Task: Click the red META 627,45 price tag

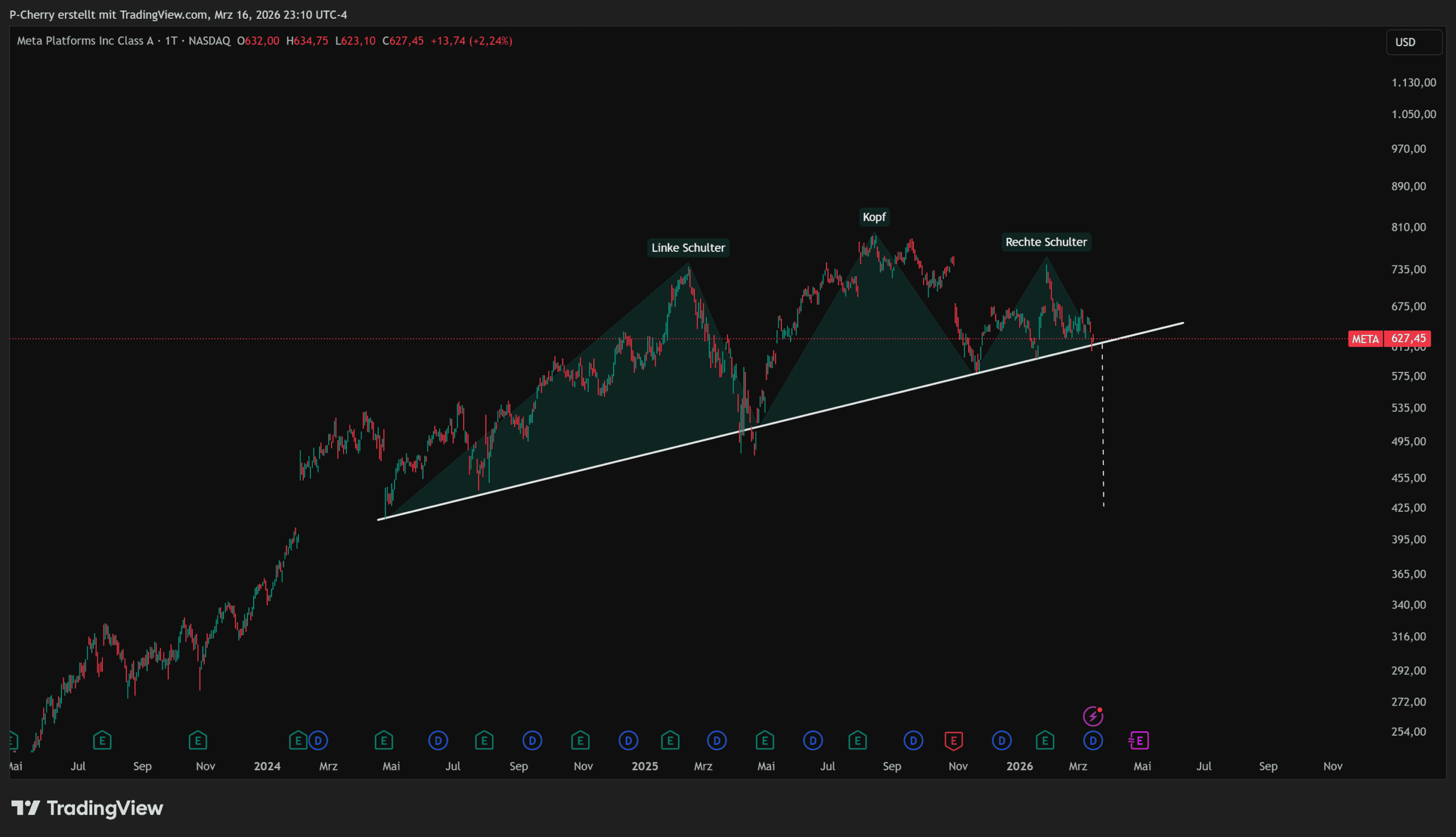Action: tap(1389, 338)
